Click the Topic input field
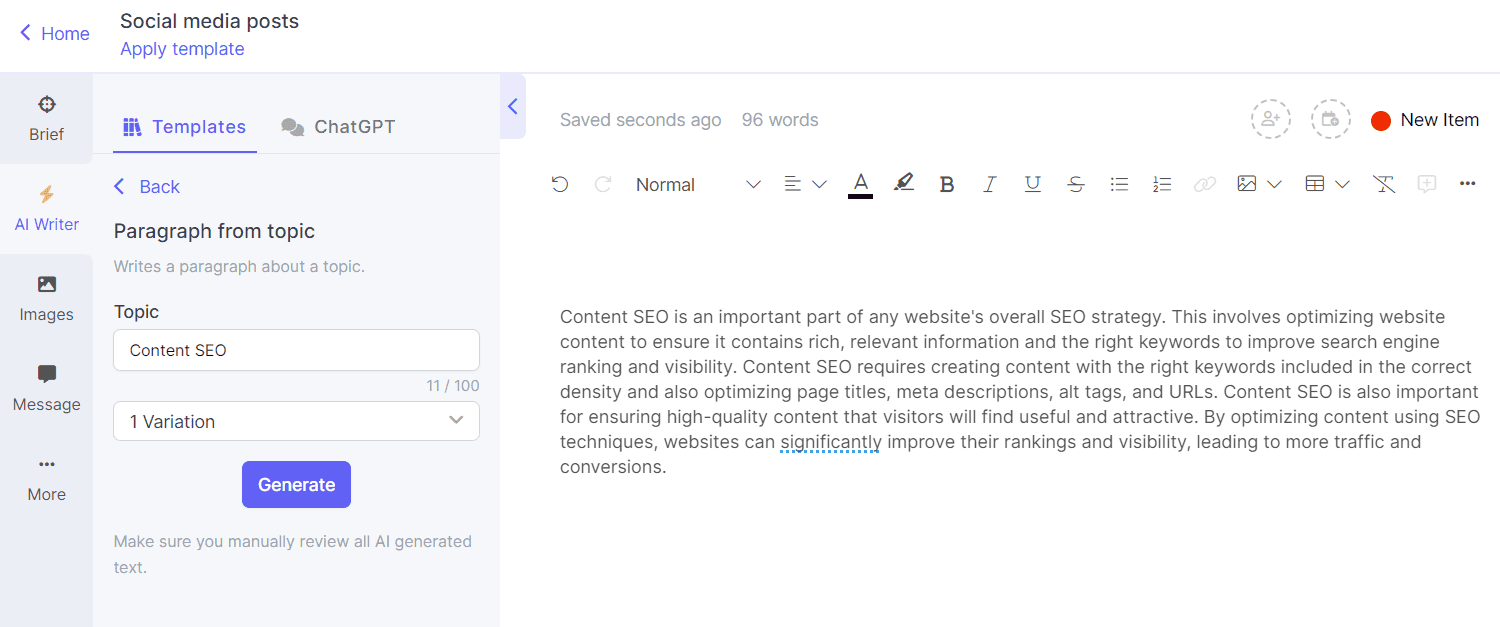The image size is (1500, 627). pos(296,350)
